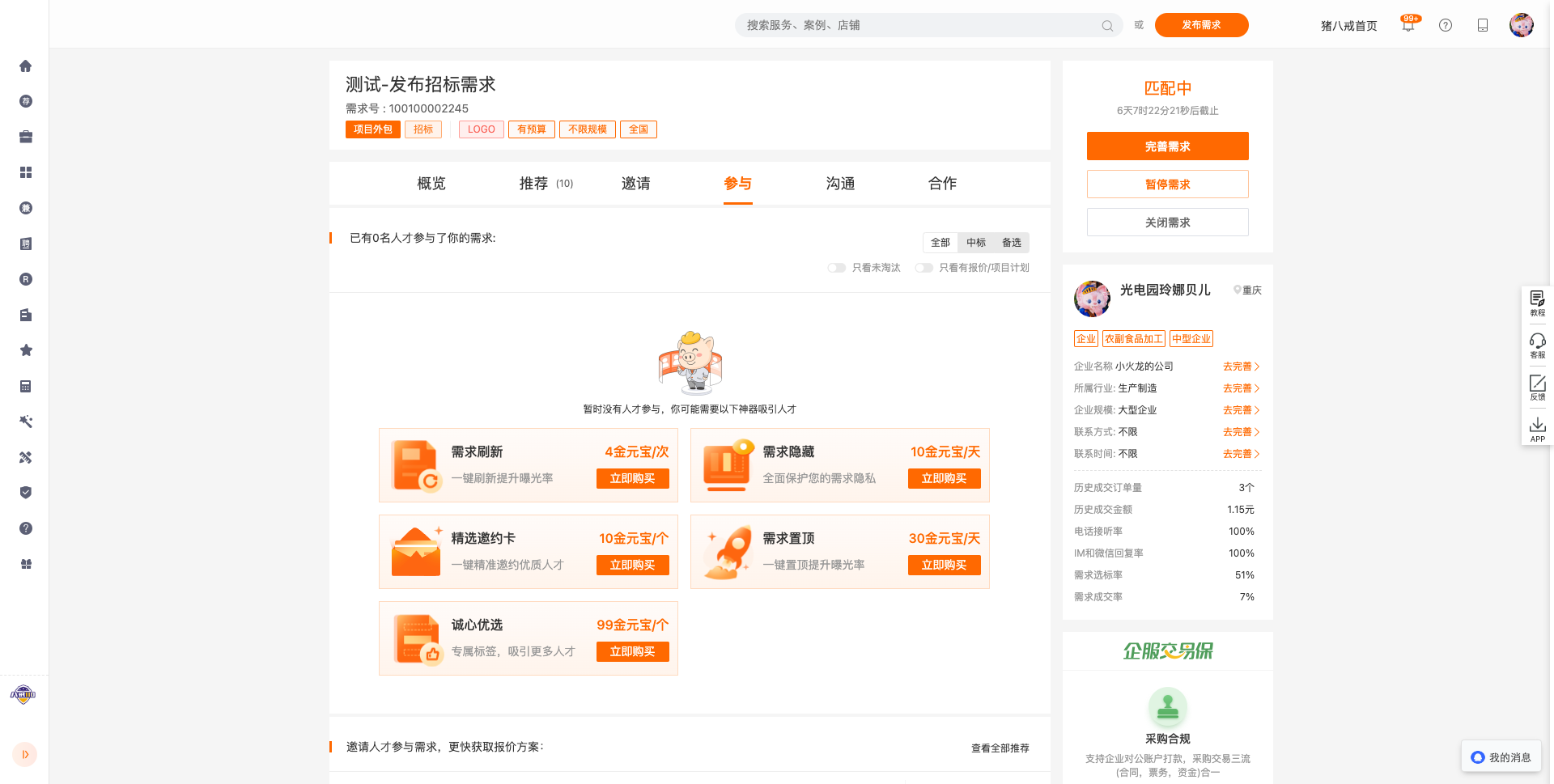Open the 反馈 feedback icon
Viewport: 1554px width, 784px height.
click(x=1538, y=388)
